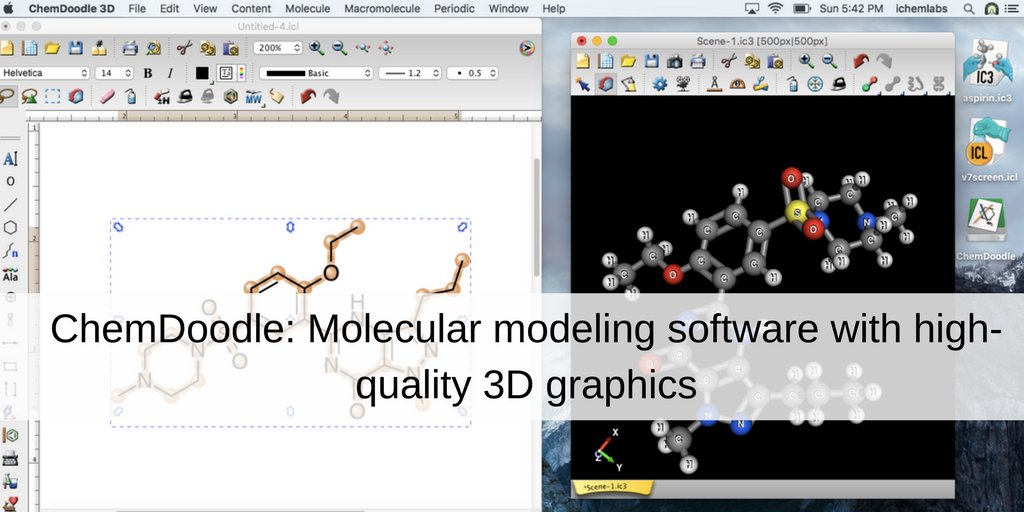Open the Macromolecule menu
This screenshot has width=1024, height=512.
(382, 8)
